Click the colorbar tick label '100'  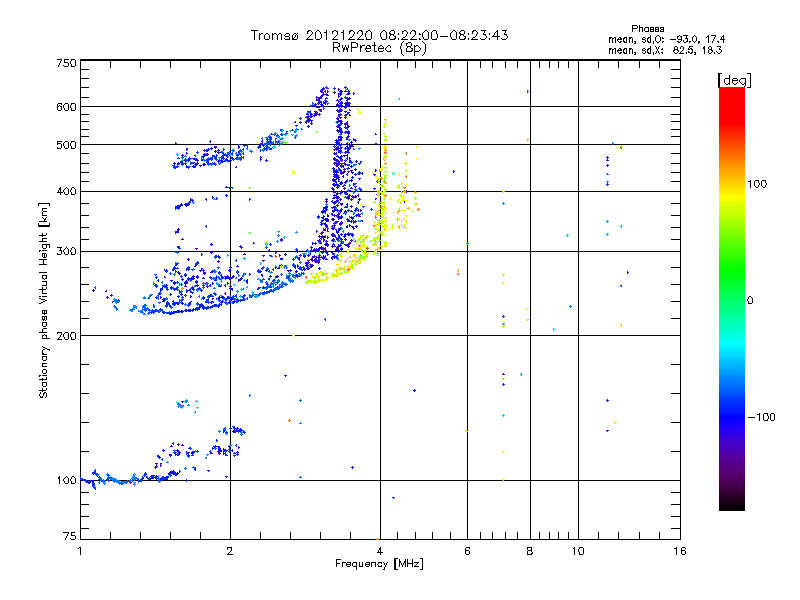click(x=757, y=184)
